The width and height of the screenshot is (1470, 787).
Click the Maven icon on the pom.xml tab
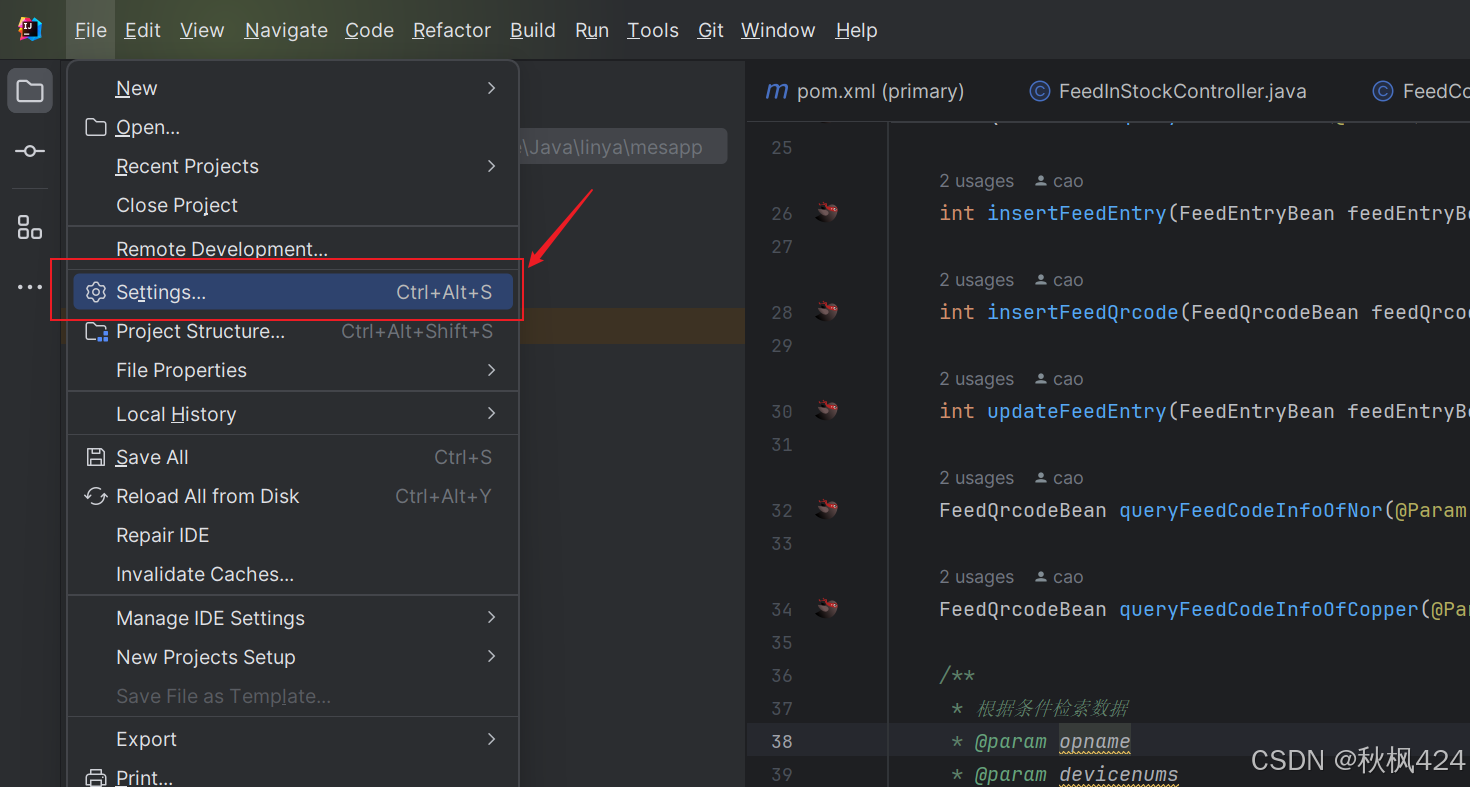pyautogui.click(x=777, y=90)
